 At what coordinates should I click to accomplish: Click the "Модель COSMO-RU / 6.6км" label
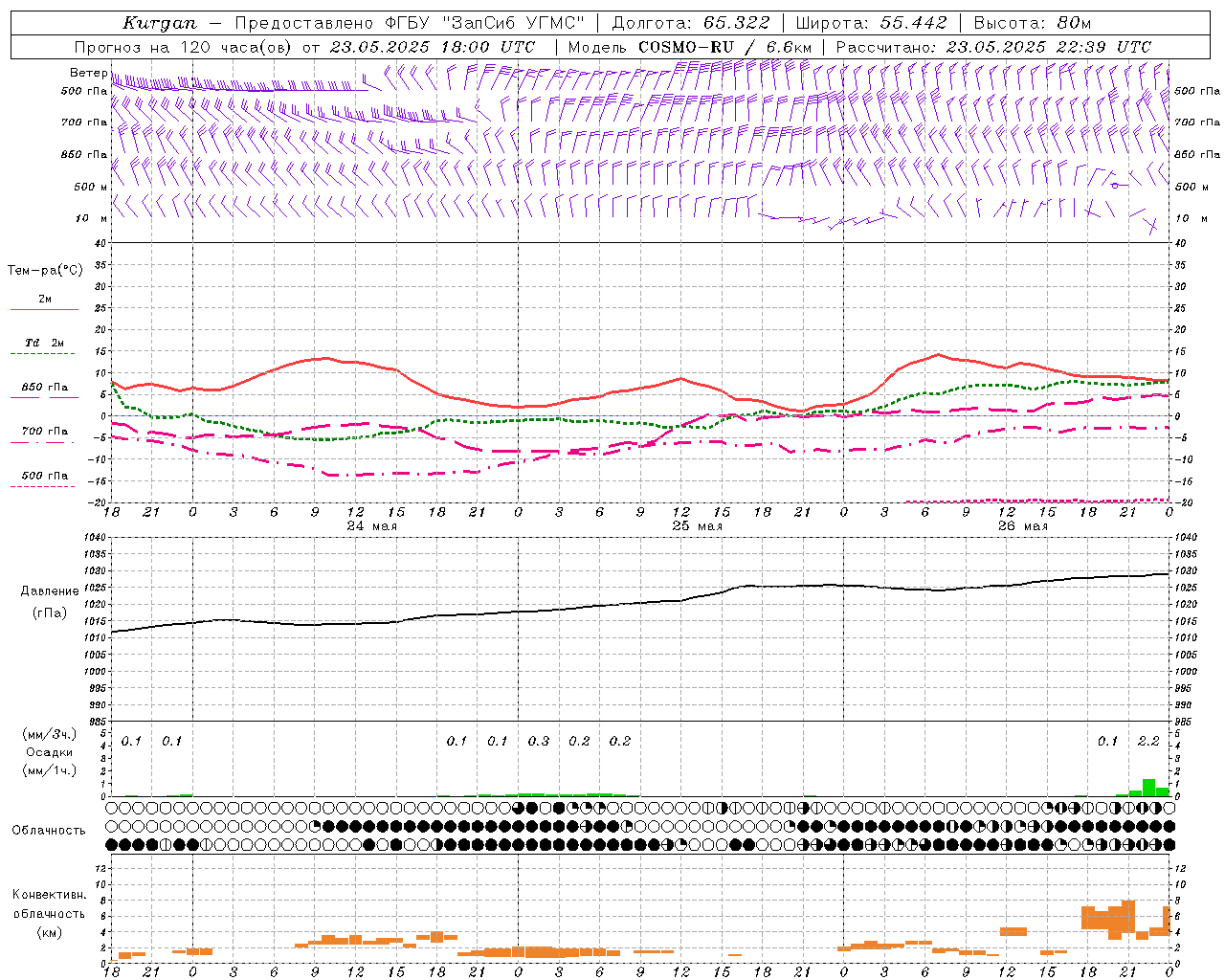pos(689,47)
